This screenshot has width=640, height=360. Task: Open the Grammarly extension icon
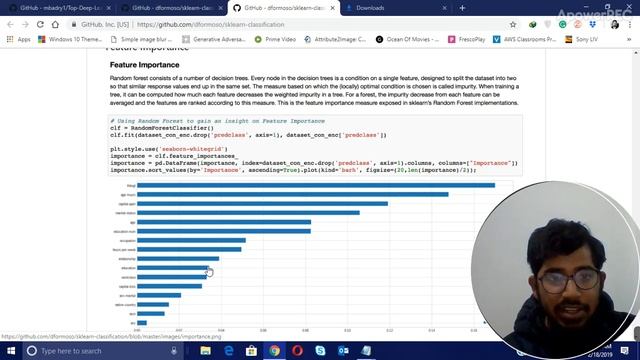pyautogui.click(x=562, y=24)
